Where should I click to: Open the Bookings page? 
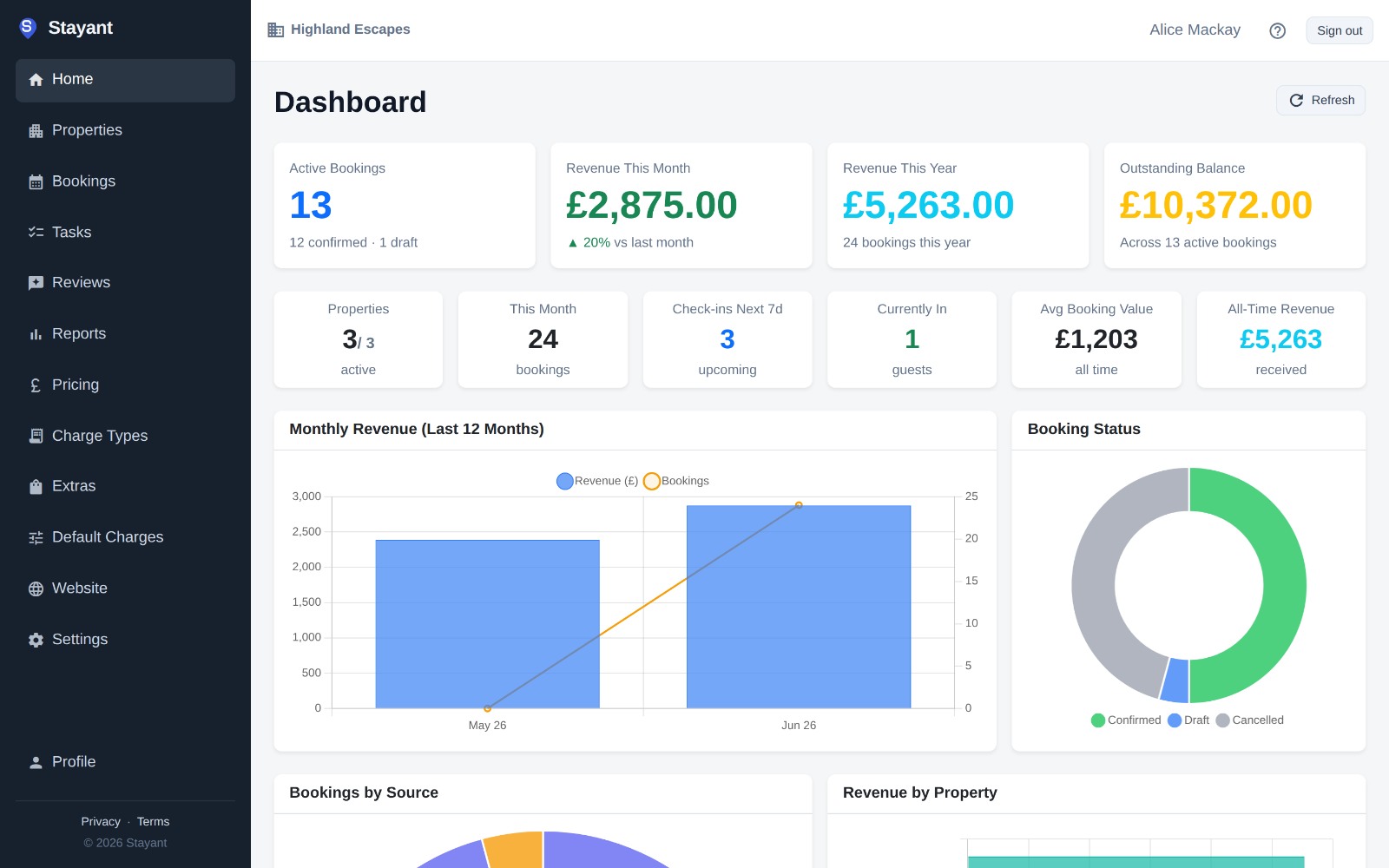[x=125, y=181]
